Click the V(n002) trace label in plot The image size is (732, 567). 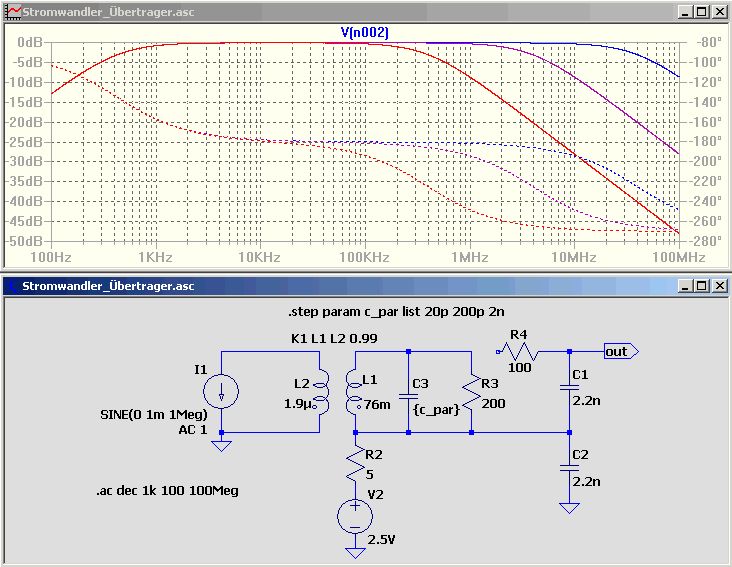(365, 32)
